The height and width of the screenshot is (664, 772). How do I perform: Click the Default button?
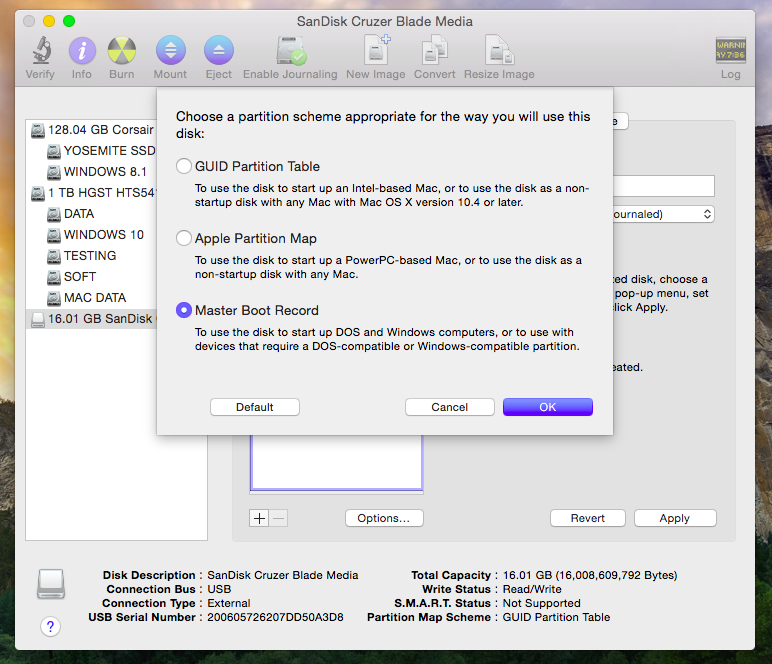[x=255, y=407]
